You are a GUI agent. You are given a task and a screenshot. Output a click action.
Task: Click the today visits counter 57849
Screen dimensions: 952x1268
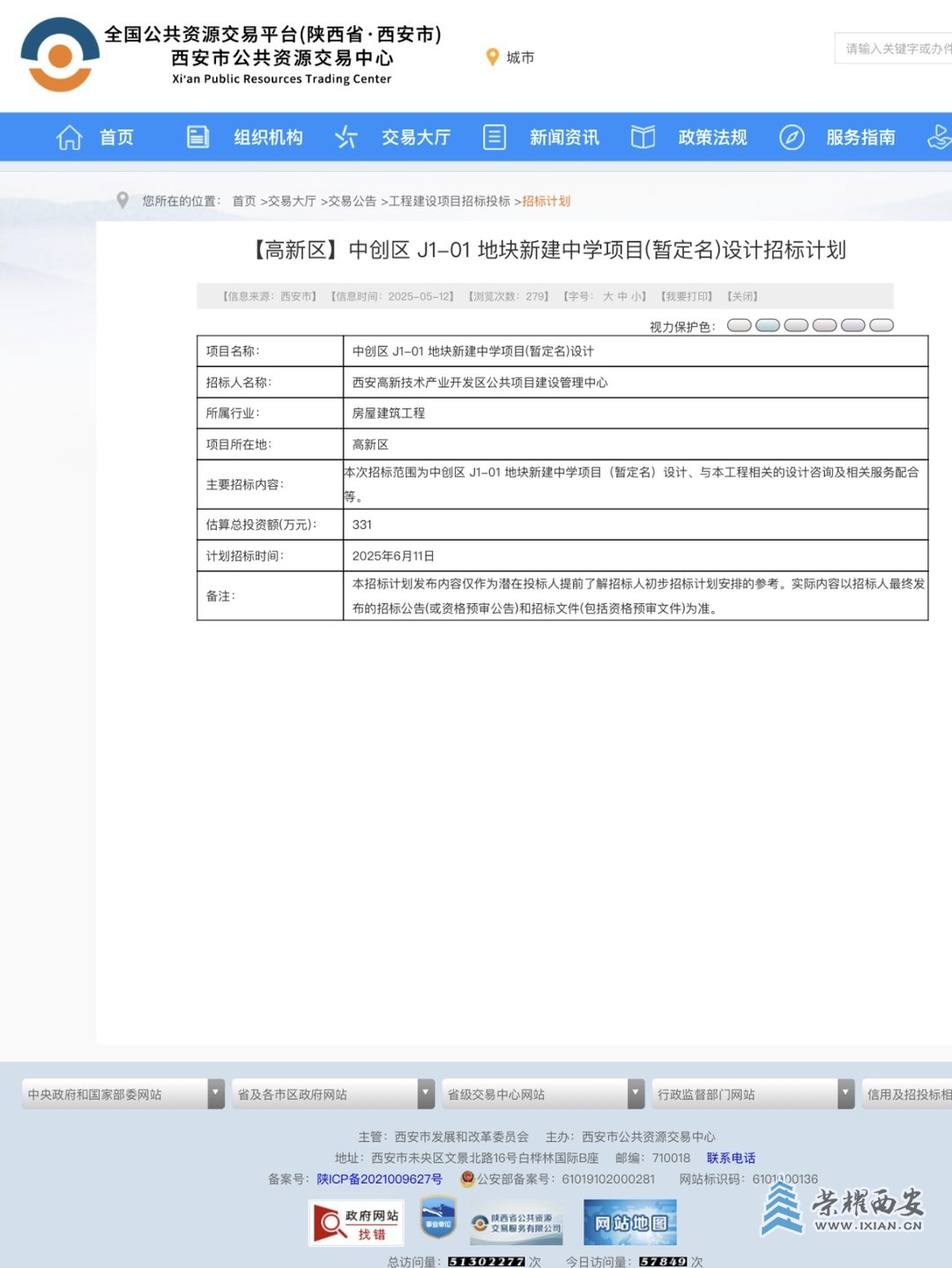click(663, 1262)
